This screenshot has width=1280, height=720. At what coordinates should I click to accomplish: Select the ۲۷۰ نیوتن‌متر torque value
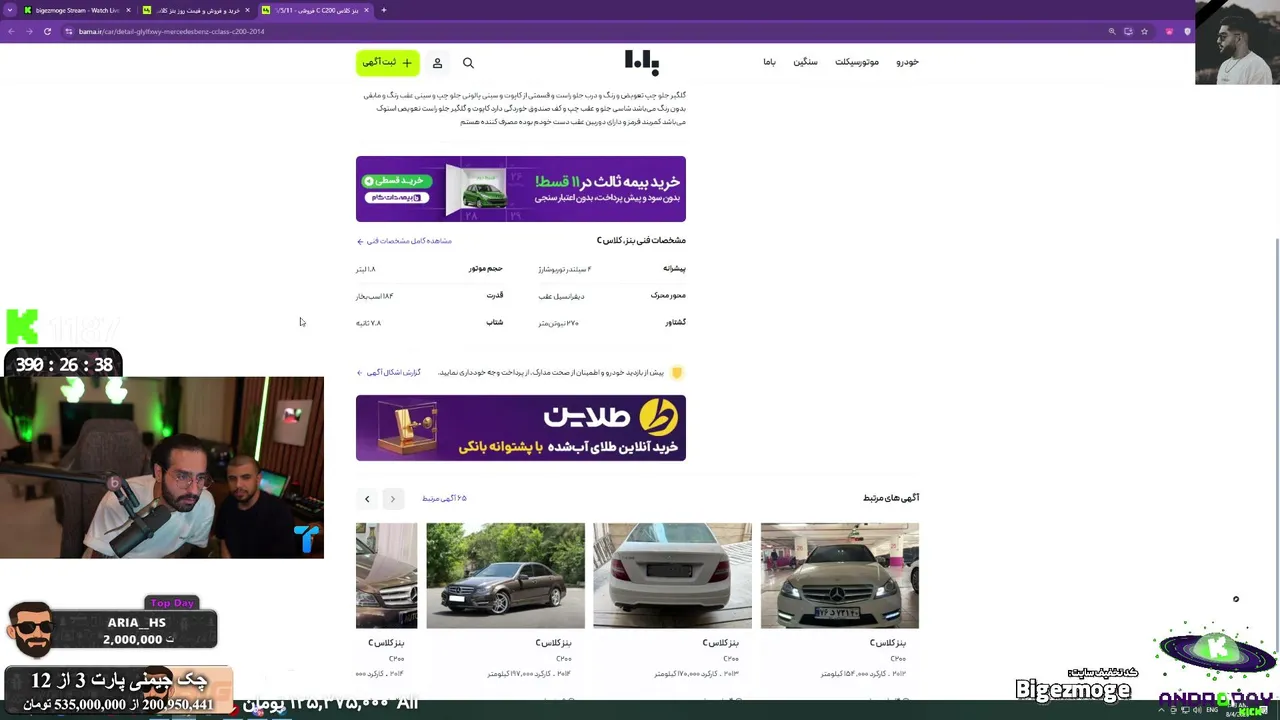tap(558, 323)
